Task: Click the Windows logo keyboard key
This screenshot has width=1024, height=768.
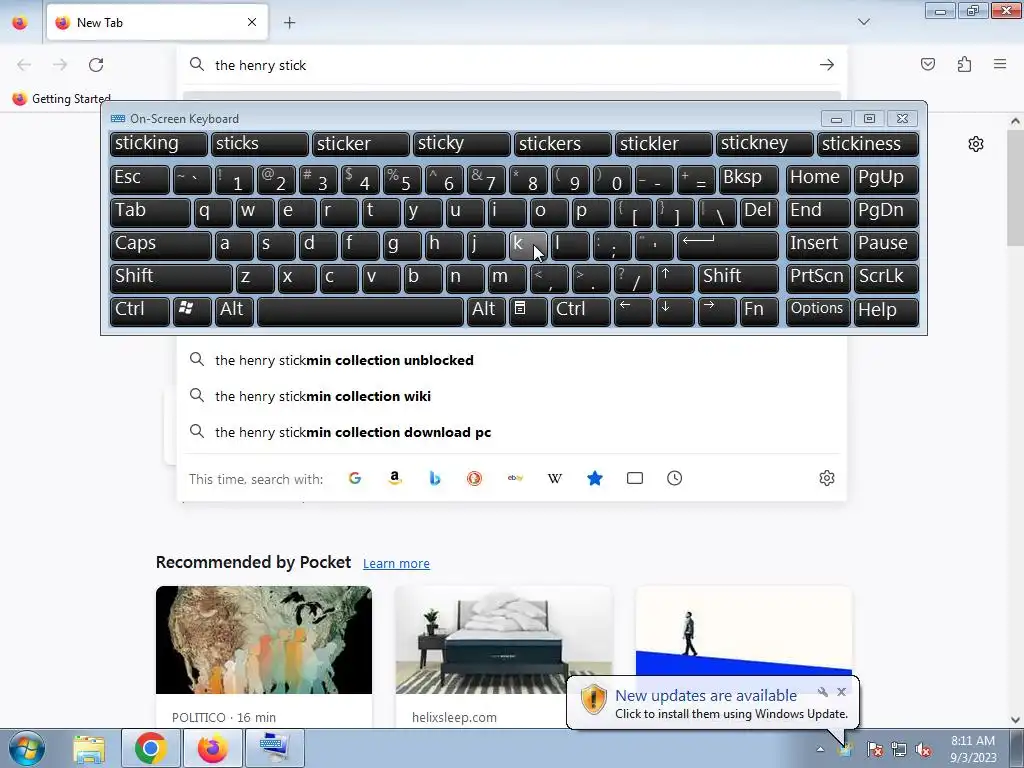Action: (x=192, y=312)
